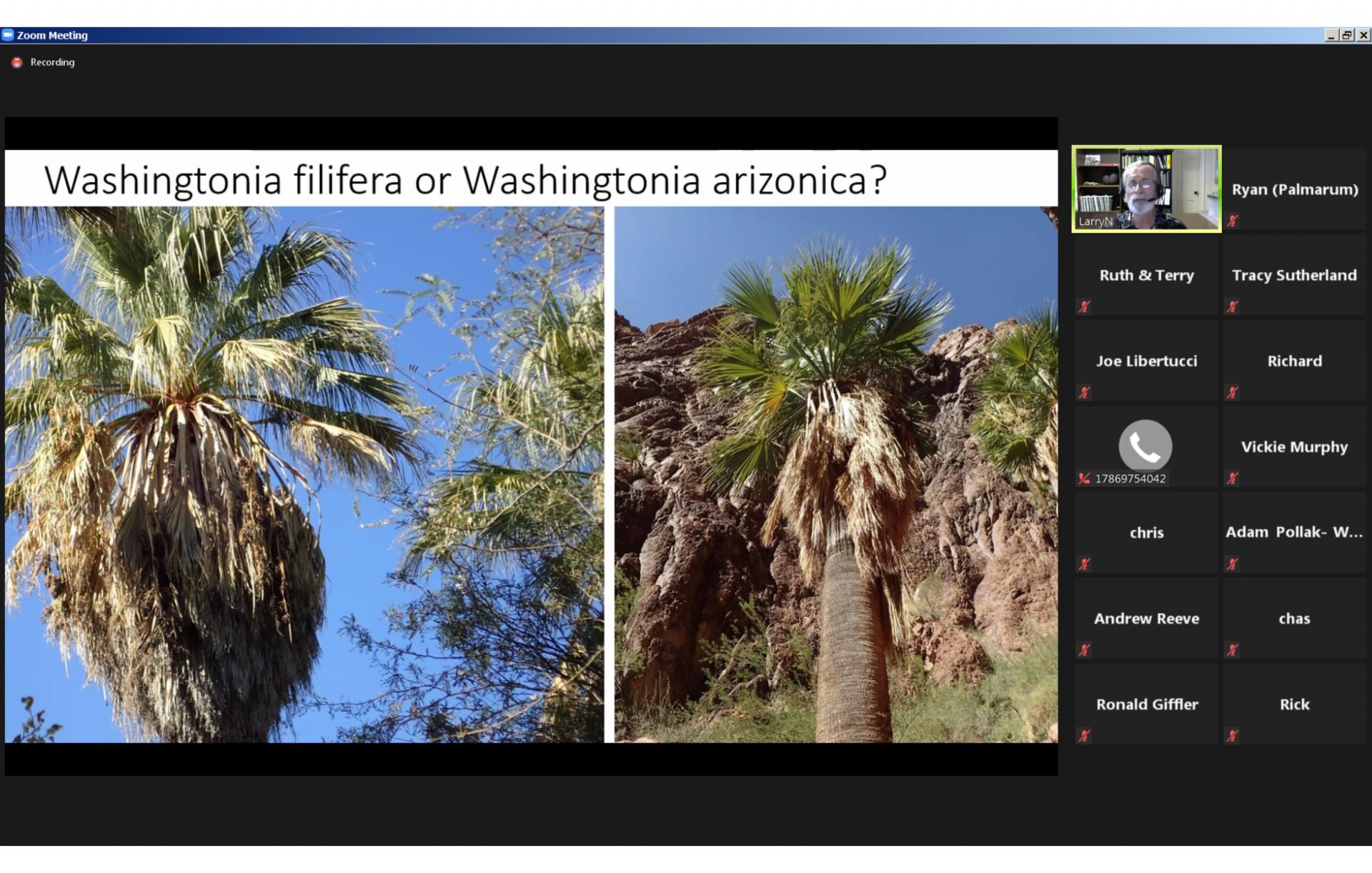Select the Rick participant tile
1372x873 pixels.
(1294, 704)
